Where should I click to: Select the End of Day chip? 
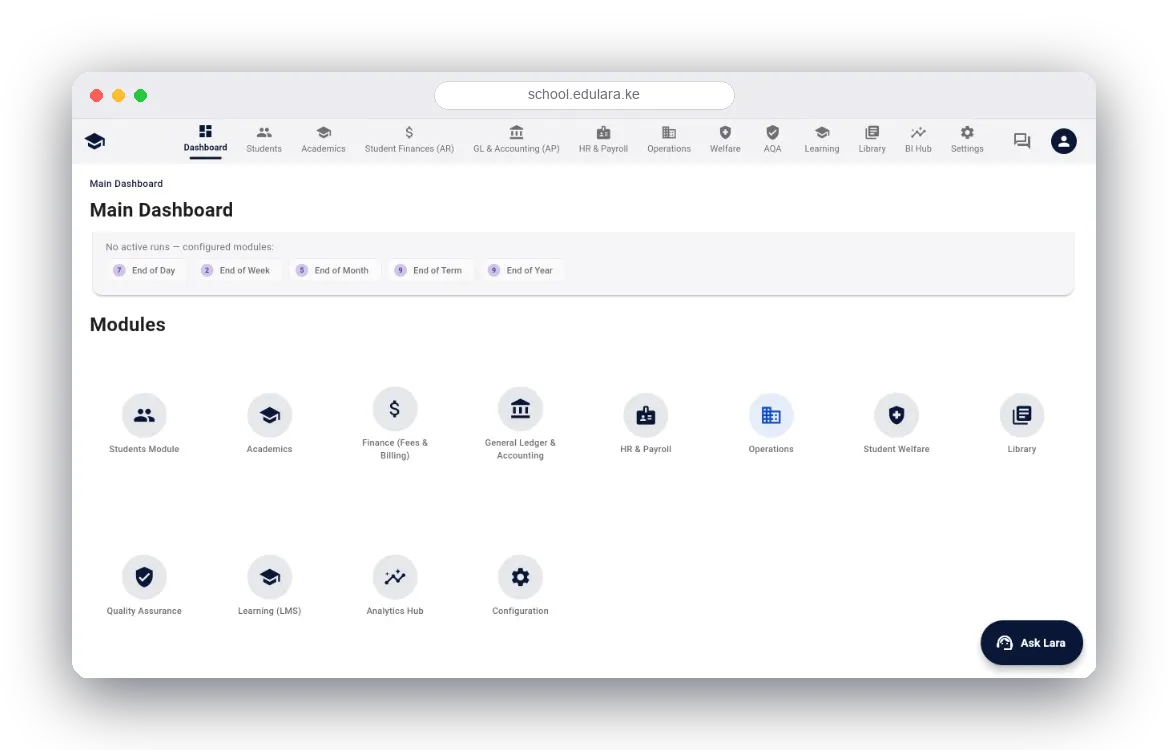coord(145,270)
